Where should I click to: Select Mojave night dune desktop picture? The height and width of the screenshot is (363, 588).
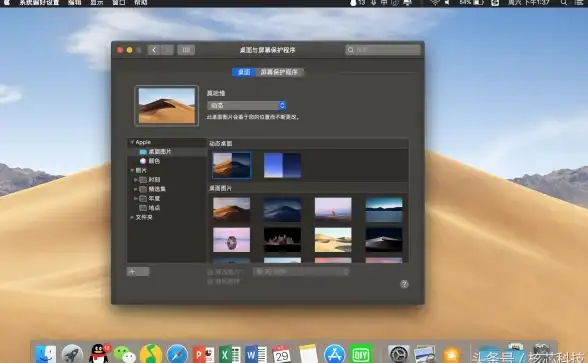pyautogui.click(x=282, y=210)
